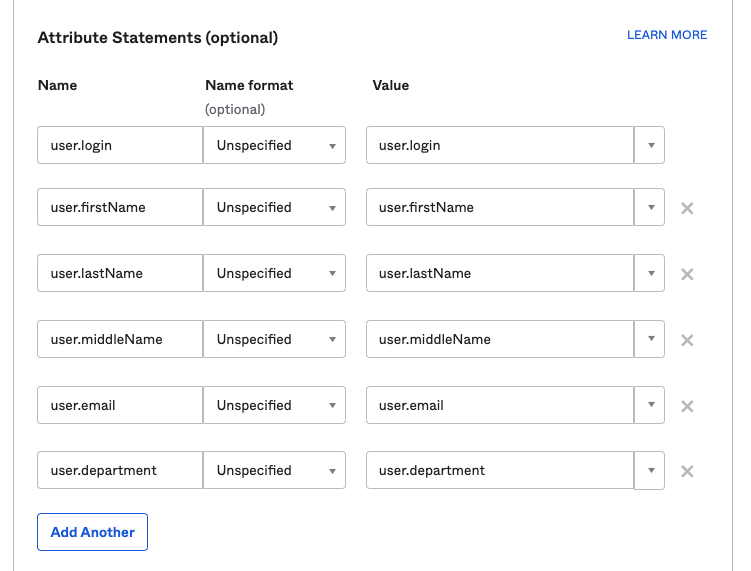Focus the user.lastName value field
Screen dimensions: 751x571
tap(500, 273)
